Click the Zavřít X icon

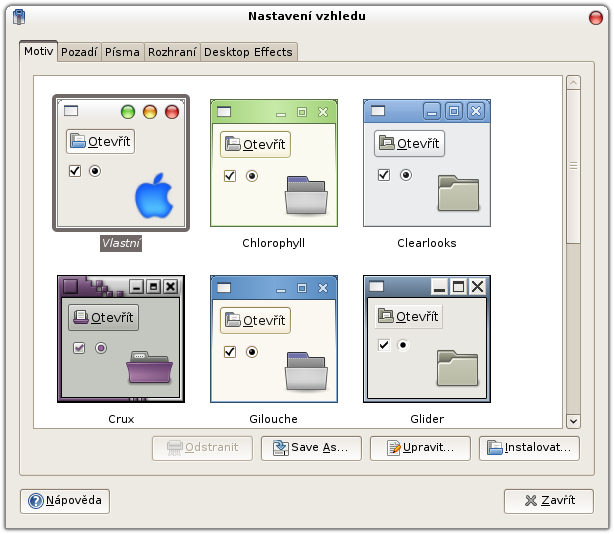coord(531,501)
